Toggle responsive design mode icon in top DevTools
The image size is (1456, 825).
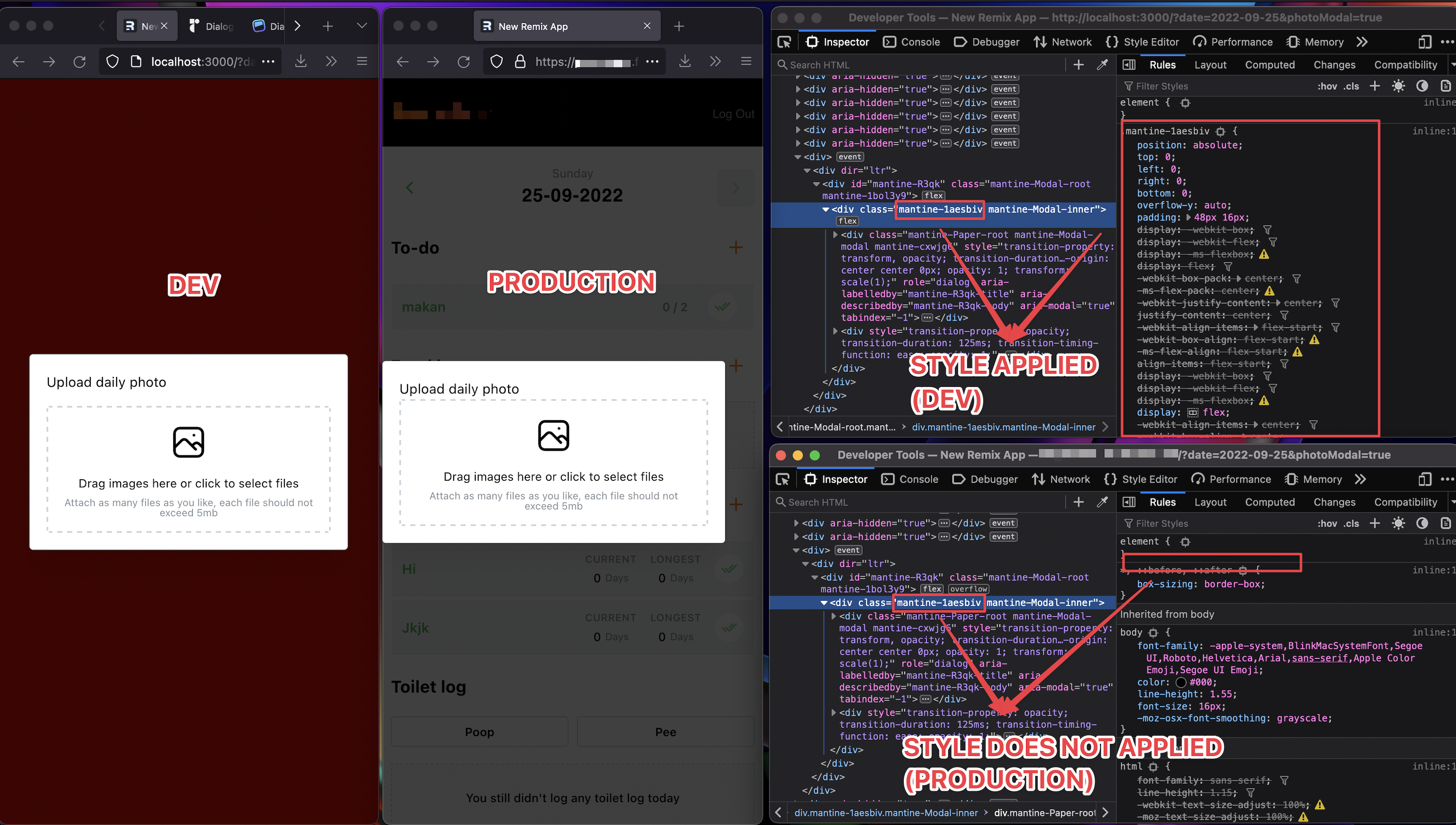click(x=1424, y=42)
